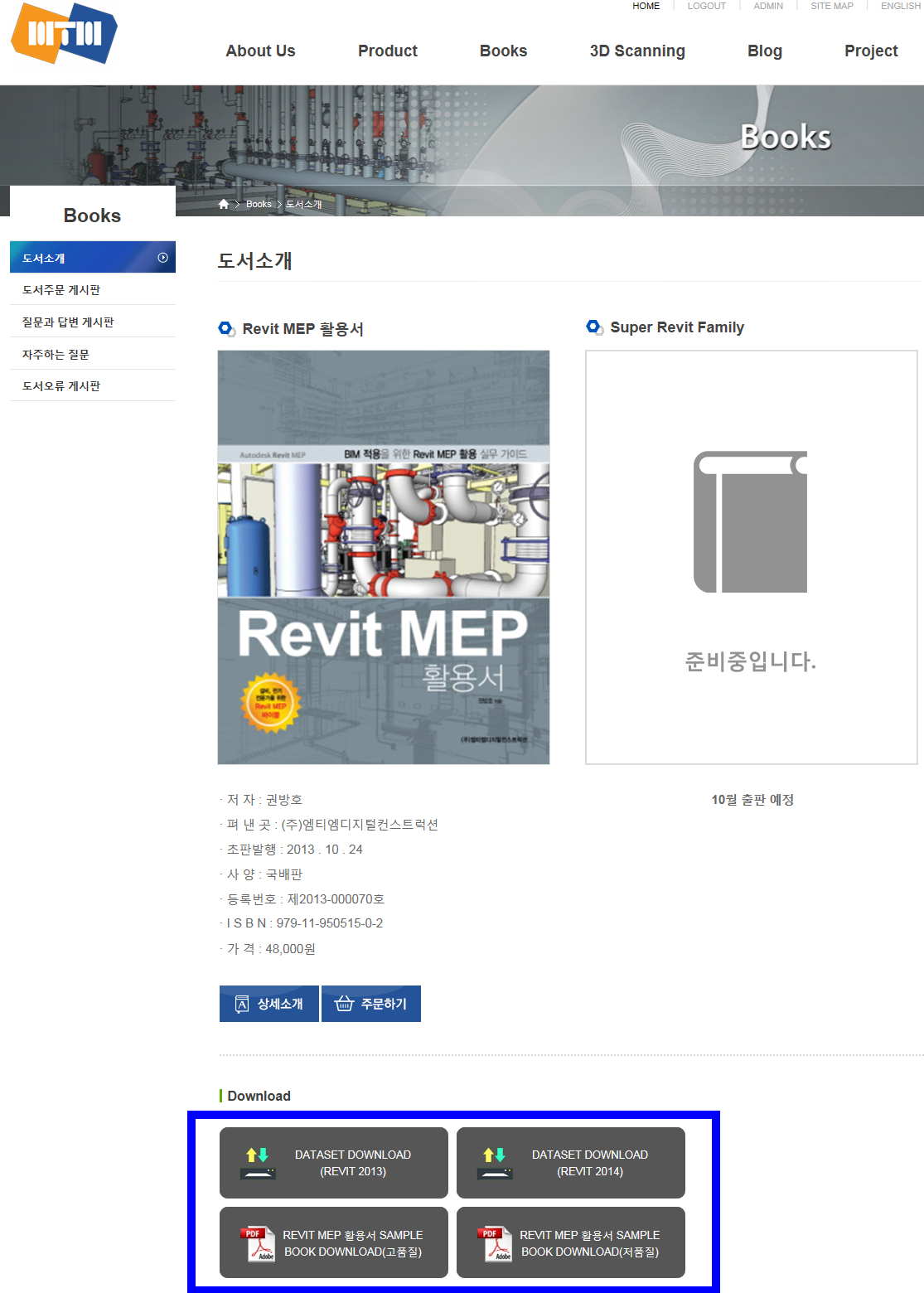Download the Revit 2013 dataset
The image size is (924, 1293).
tap(334, 1163)
